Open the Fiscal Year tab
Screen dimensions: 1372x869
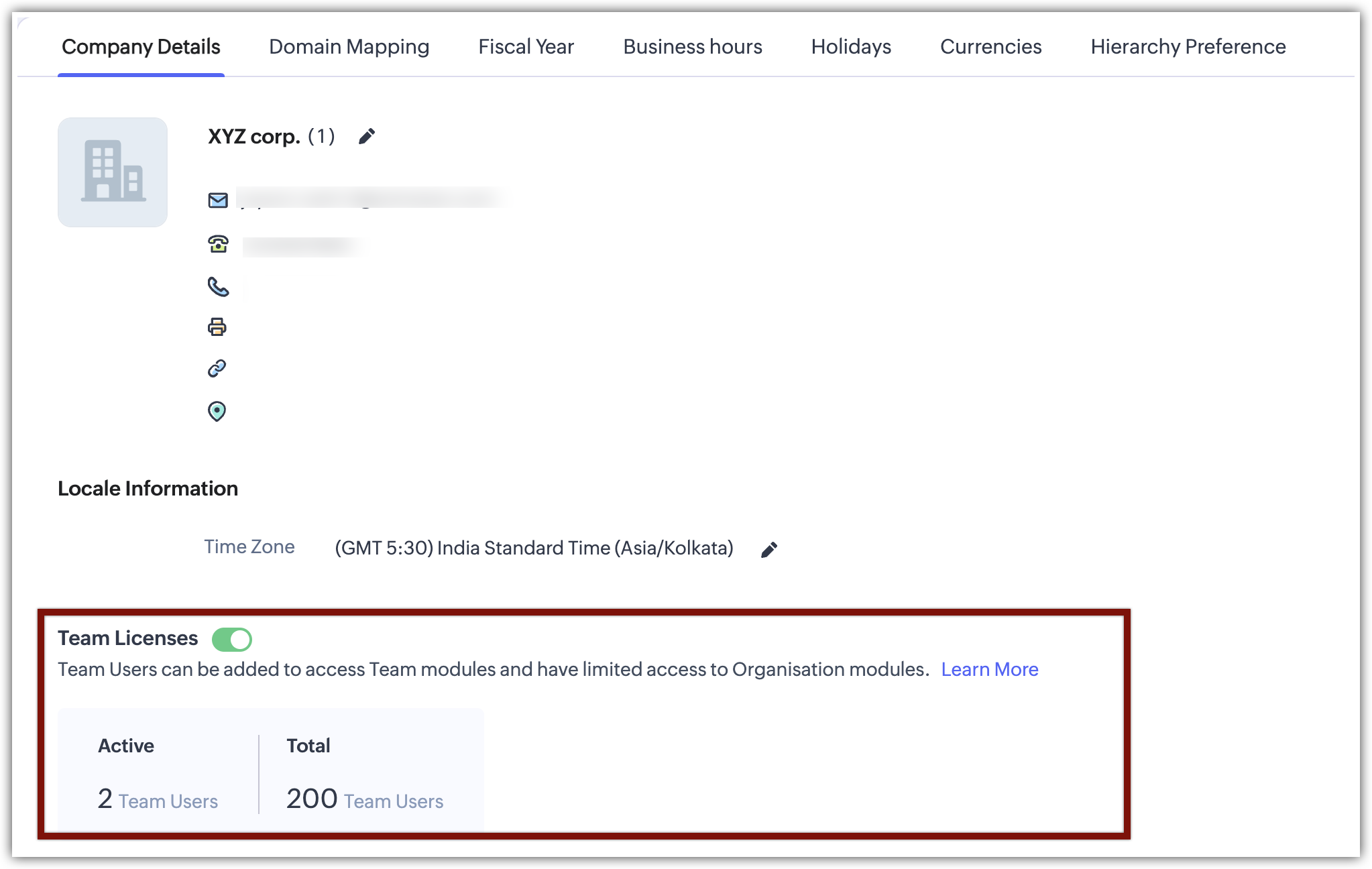(x=526, y=47)
